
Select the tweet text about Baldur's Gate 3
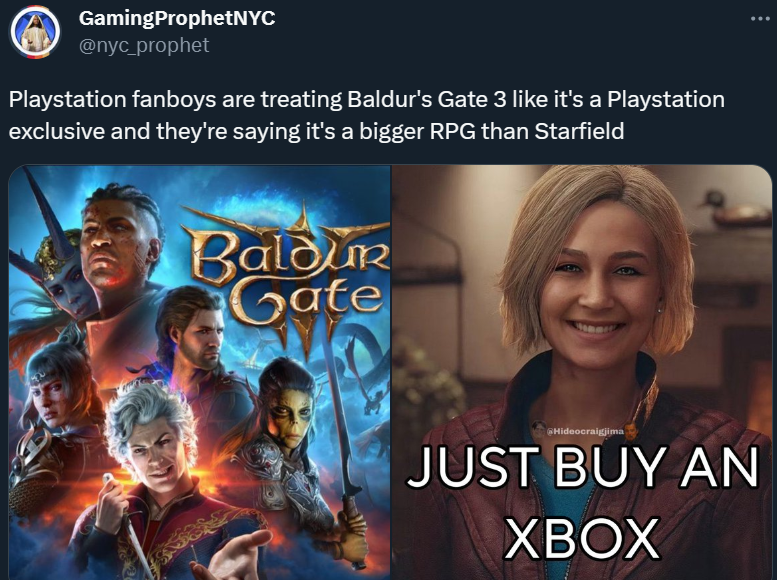367,115
